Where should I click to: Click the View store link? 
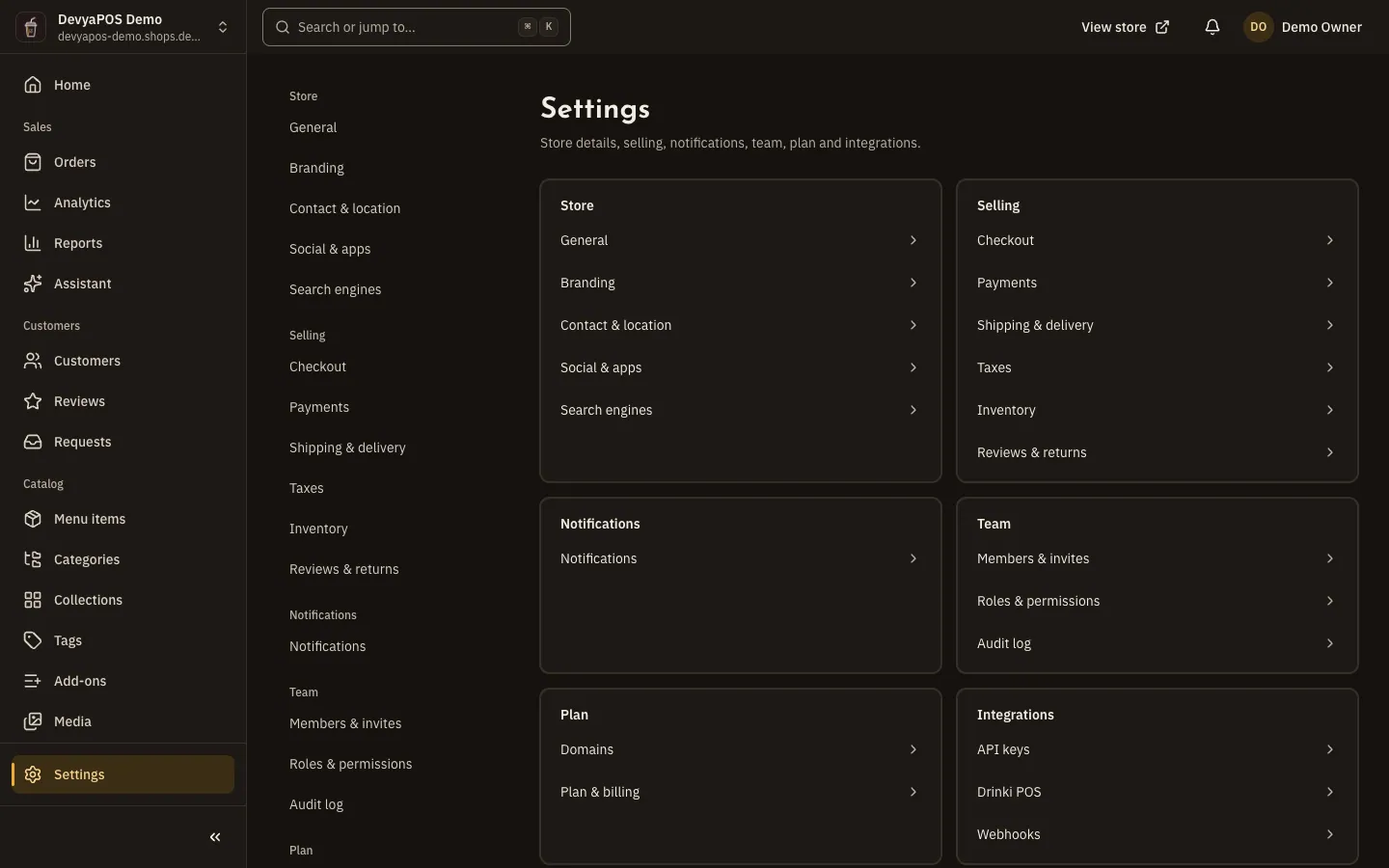1125,27
